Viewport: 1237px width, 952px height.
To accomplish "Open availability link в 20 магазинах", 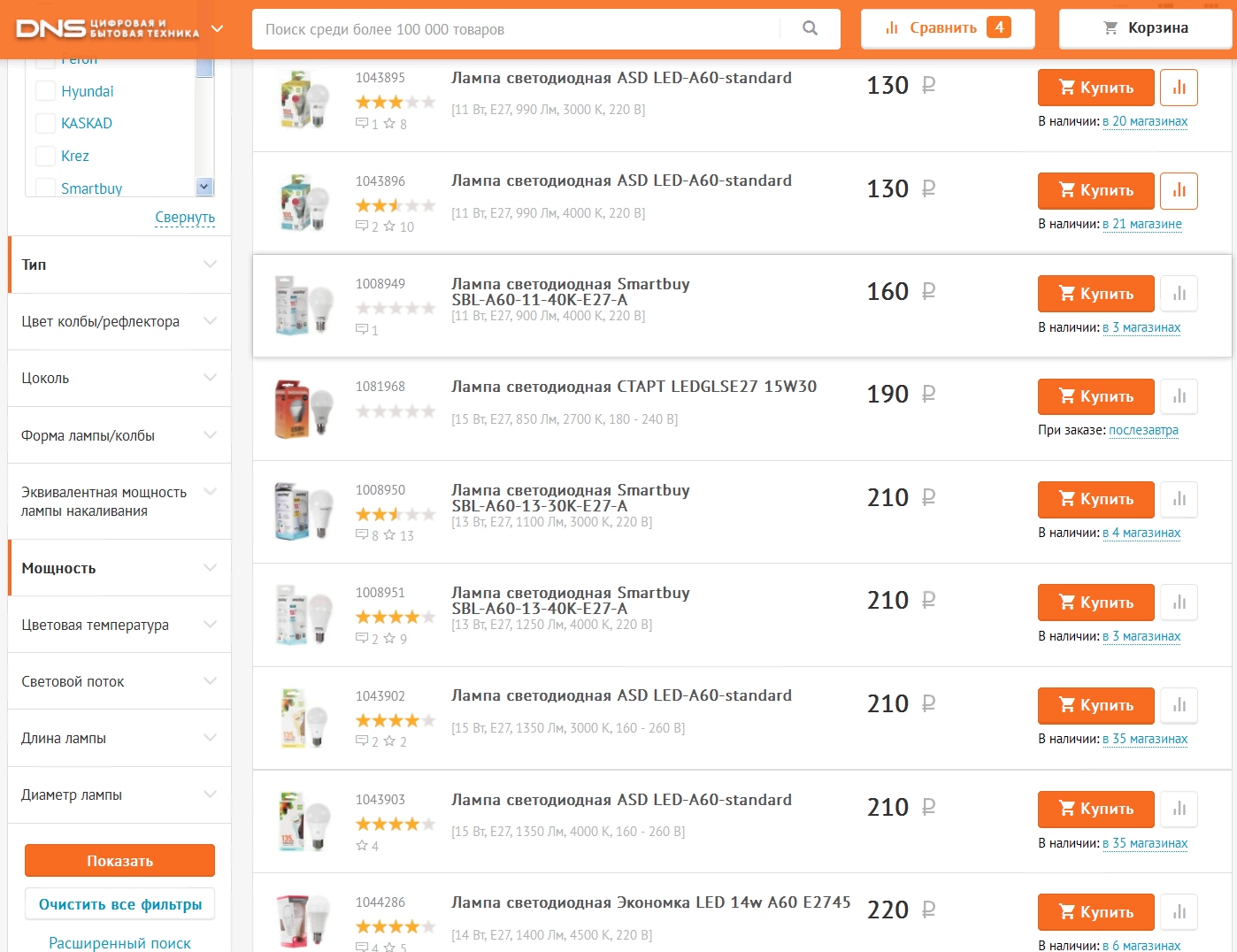I will (x=1145, y=121).
